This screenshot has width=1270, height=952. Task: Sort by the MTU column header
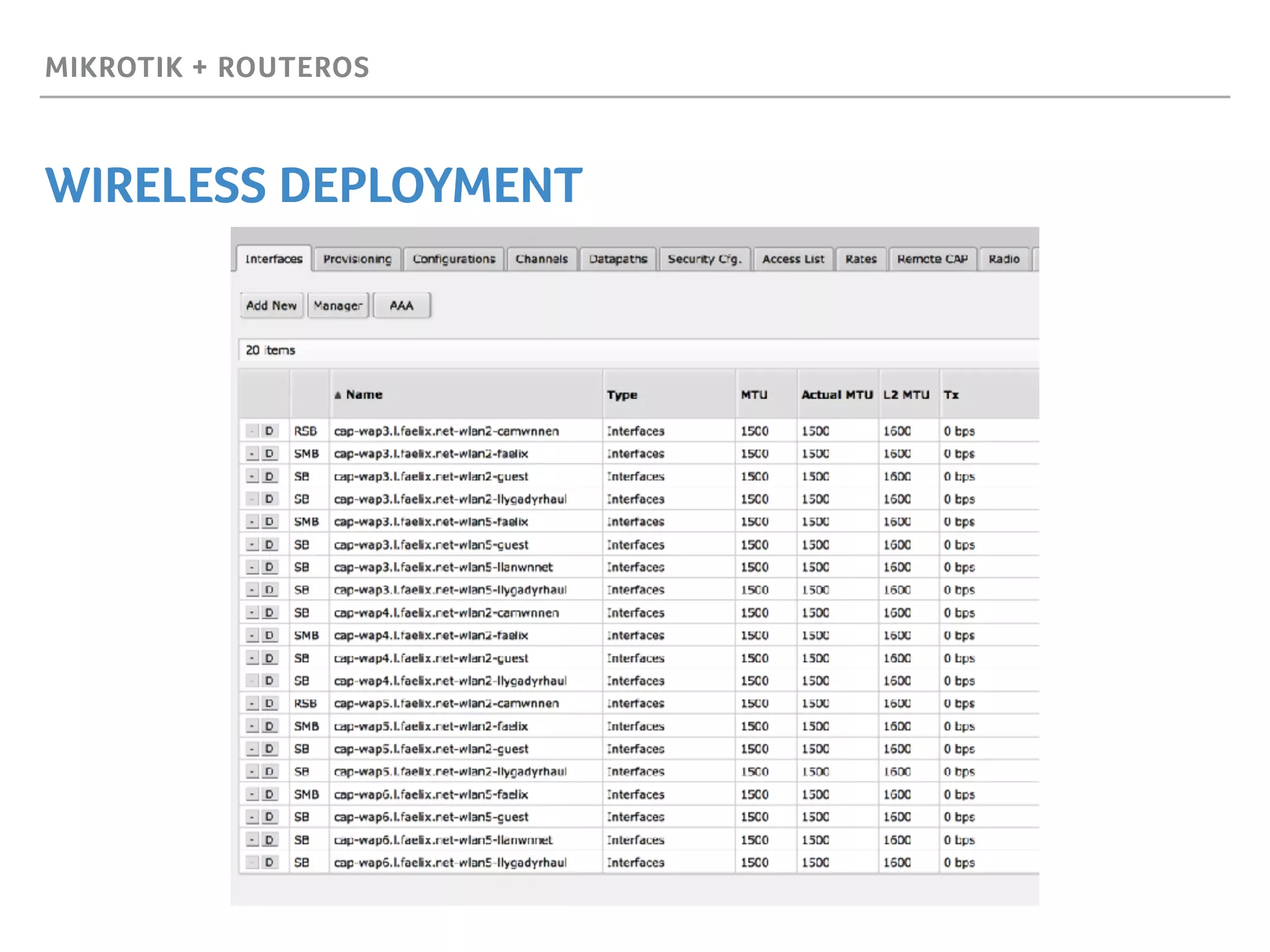click(766, 394)
